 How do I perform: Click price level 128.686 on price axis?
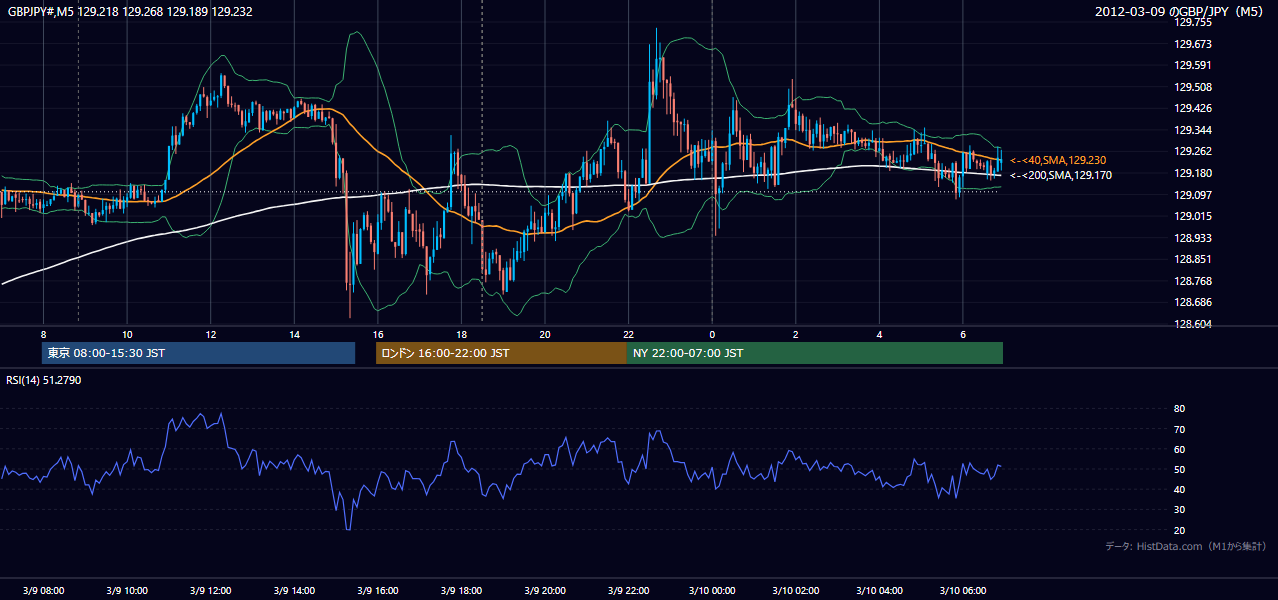pyautogui.click(x=1193, y=302)
